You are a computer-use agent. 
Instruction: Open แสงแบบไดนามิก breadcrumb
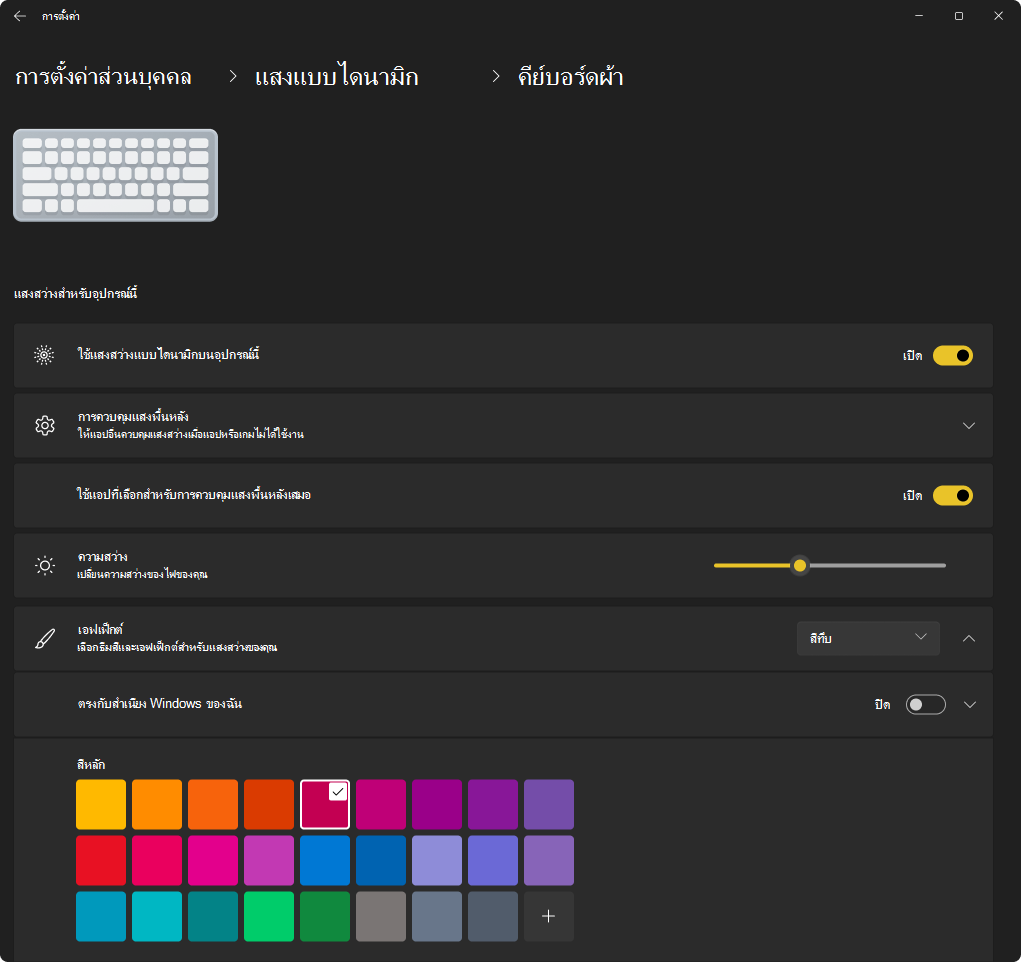(337, 77)
